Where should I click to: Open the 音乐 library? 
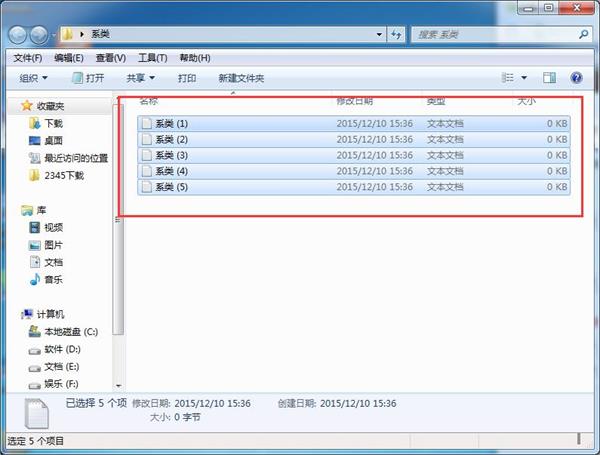[x=53, y=279]
